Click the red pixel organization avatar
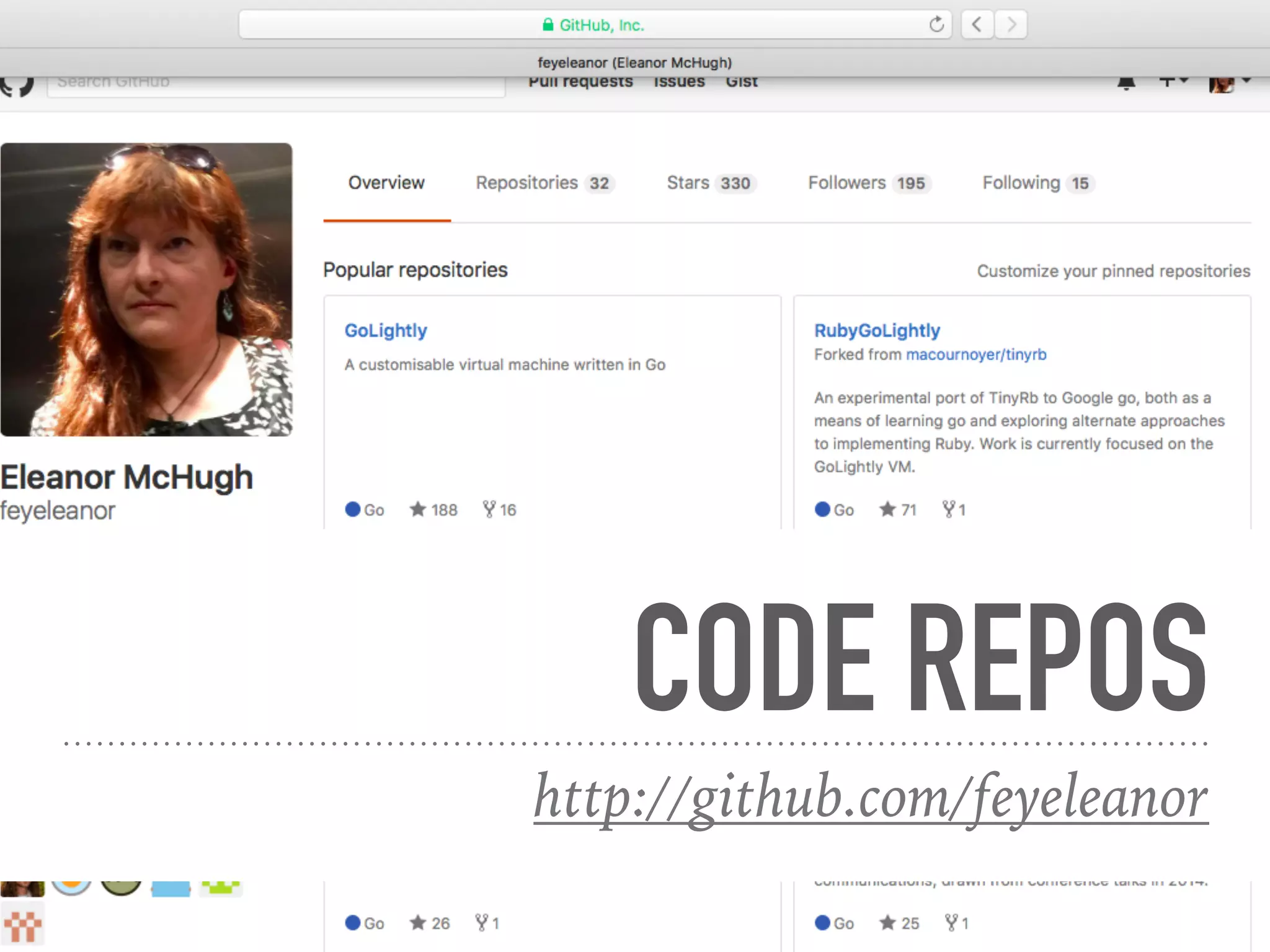Viewport: 1270px width, 952px height. coord(22,925)
